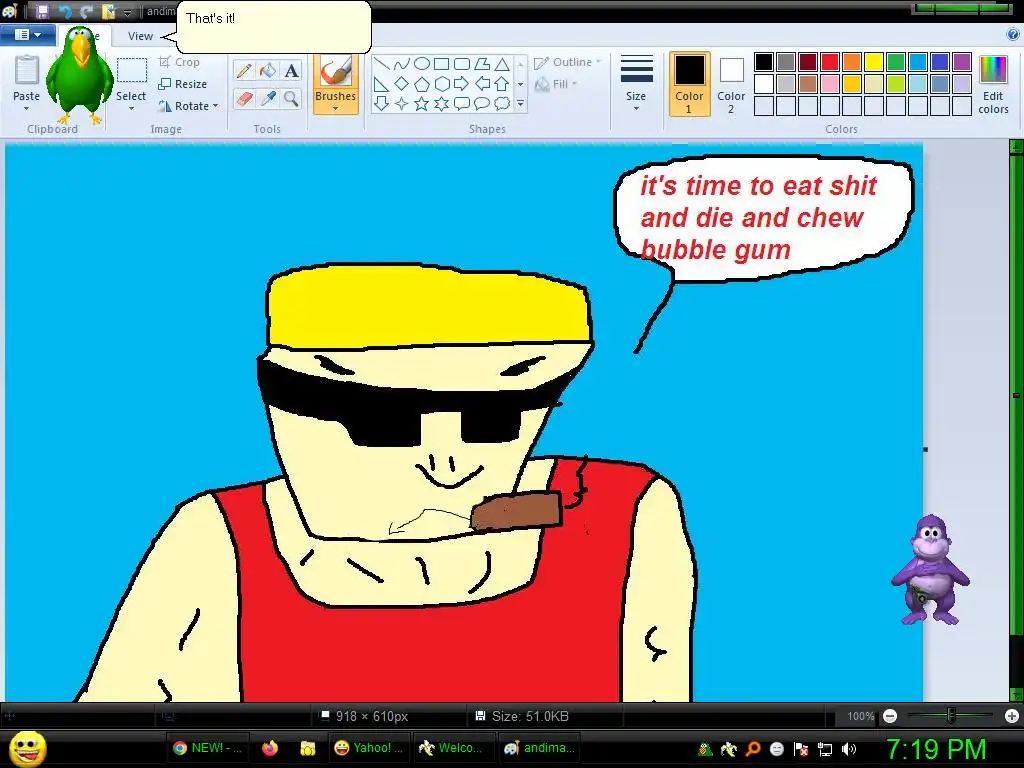Open the Size line thickness dropdown
This screenshot has height=768, width=1024.
[636, 84]
